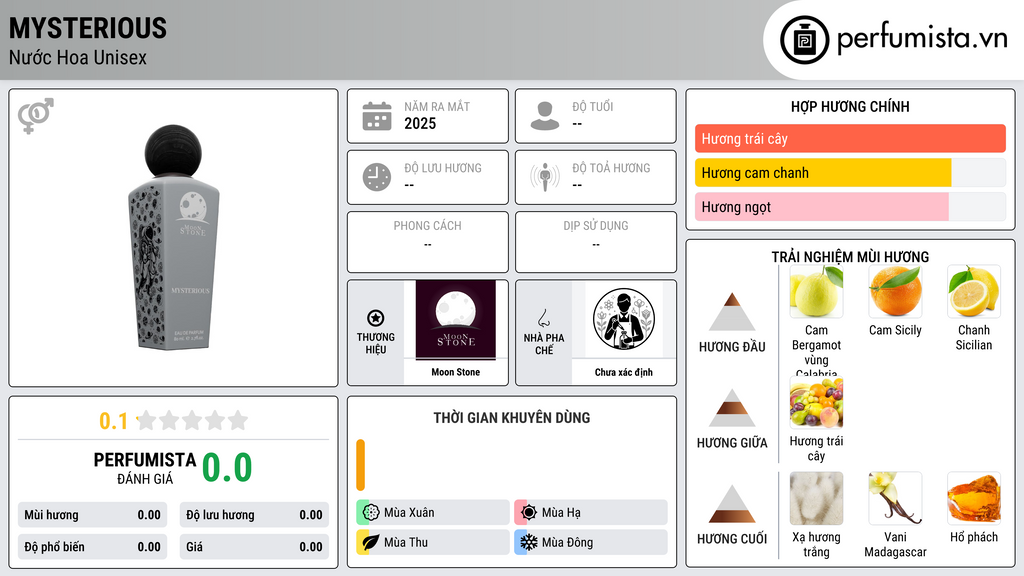
Task: Select the Mùa Đông season label
Action: [x=568, y=542]
